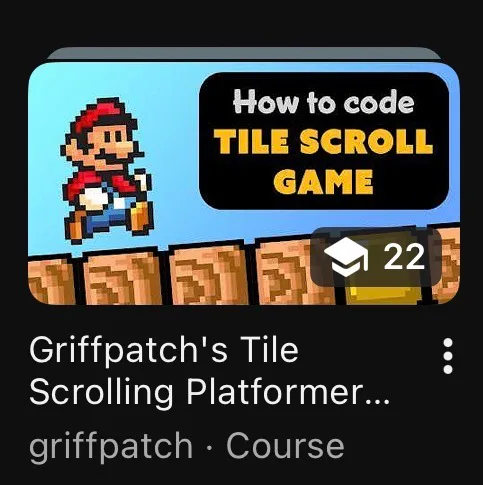This screenshot has height=485, width=483.
Task: Click Mario's brown shoes in thumbnail
Action: [x=108, y=220]
